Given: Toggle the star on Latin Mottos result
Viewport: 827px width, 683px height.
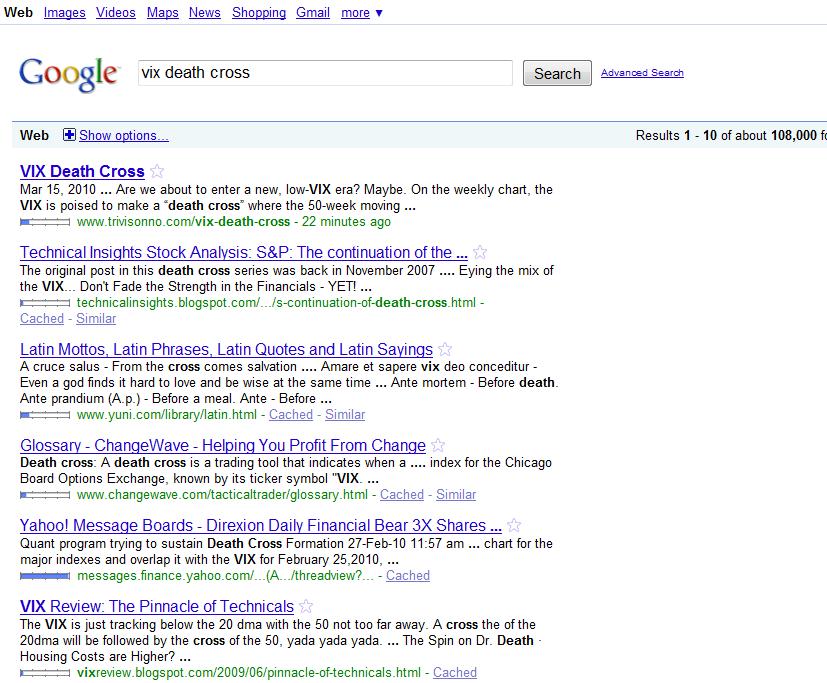Looking at the screenshot, I should 443,349.
